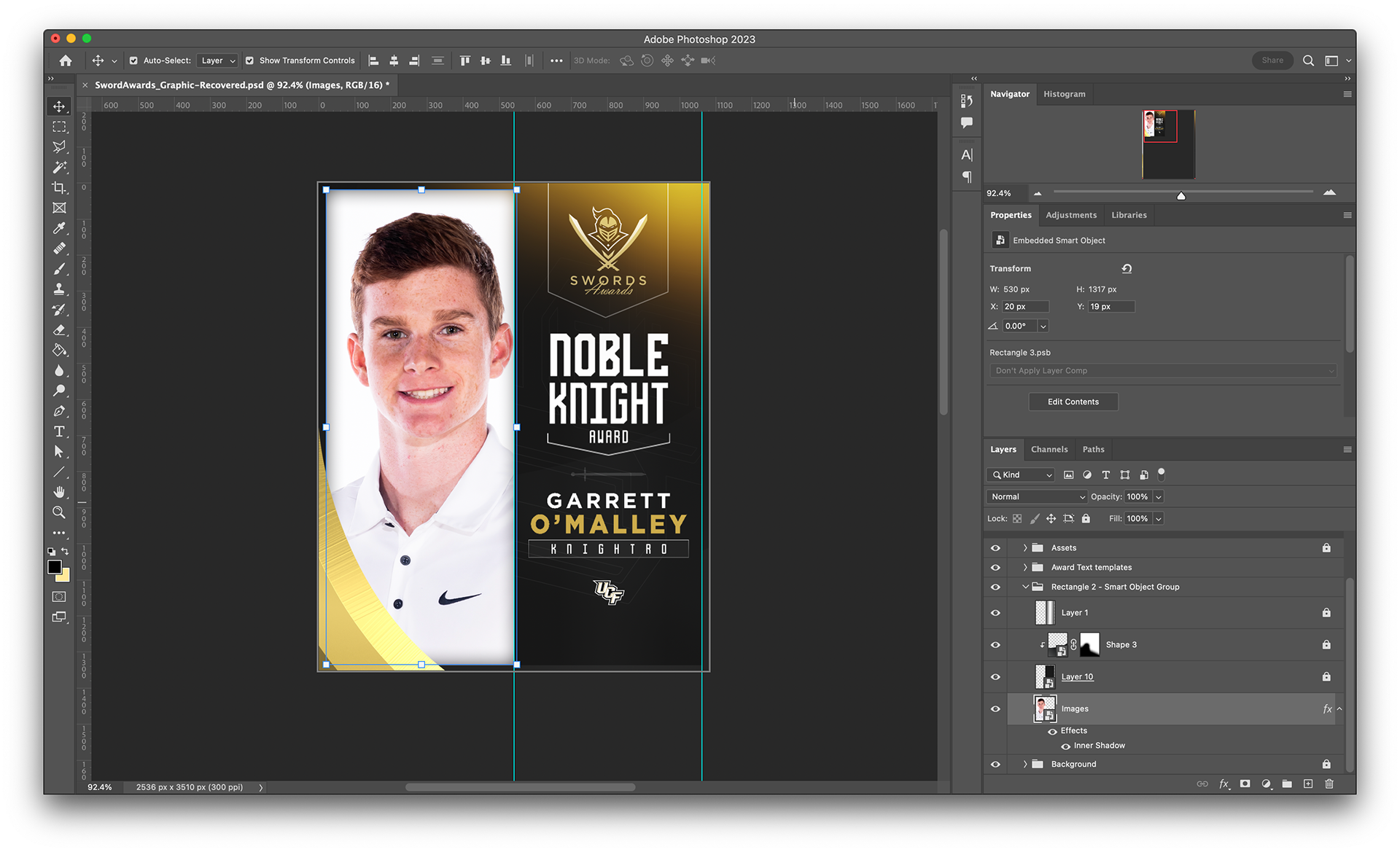Open the Kind filter dropdown
This screenshot has width=1400, height=852.
click(1020, 474)
